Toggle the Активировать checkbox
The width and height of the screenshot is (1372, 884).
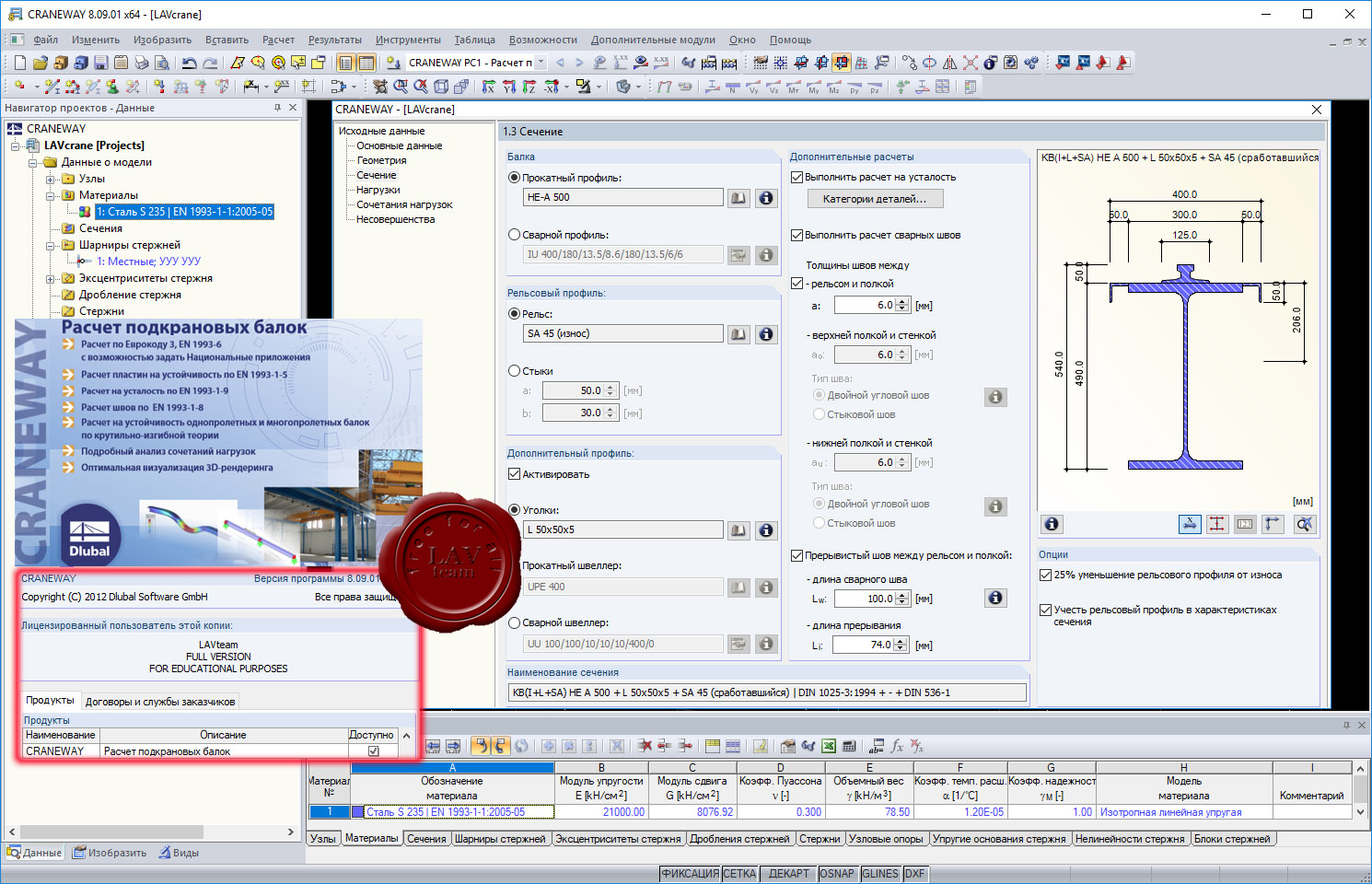514,474
